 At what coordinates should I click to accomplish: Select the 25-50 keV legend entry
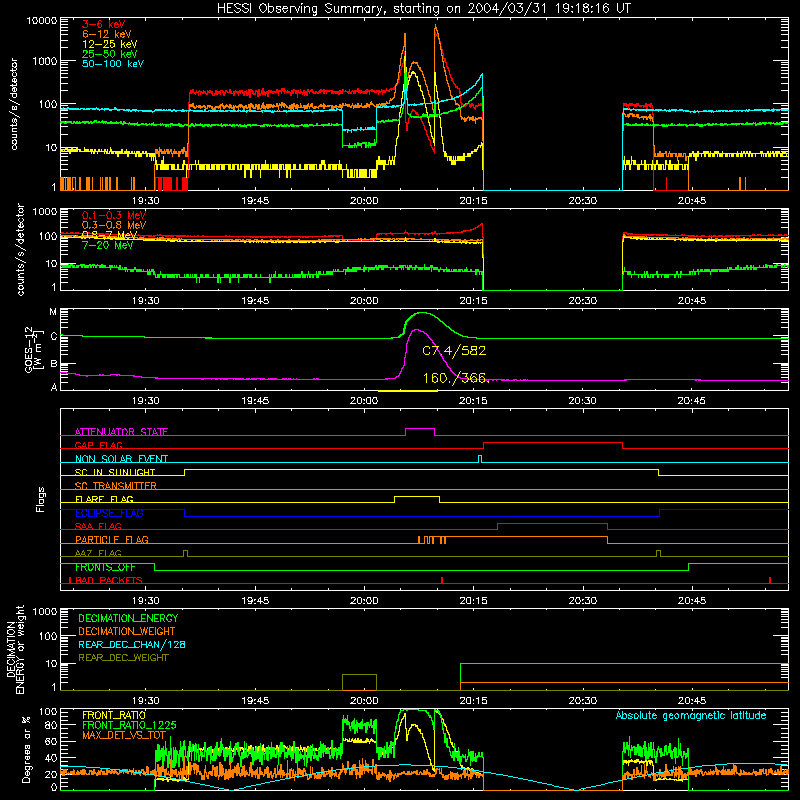pyautogui.click(x=109, y=54)
